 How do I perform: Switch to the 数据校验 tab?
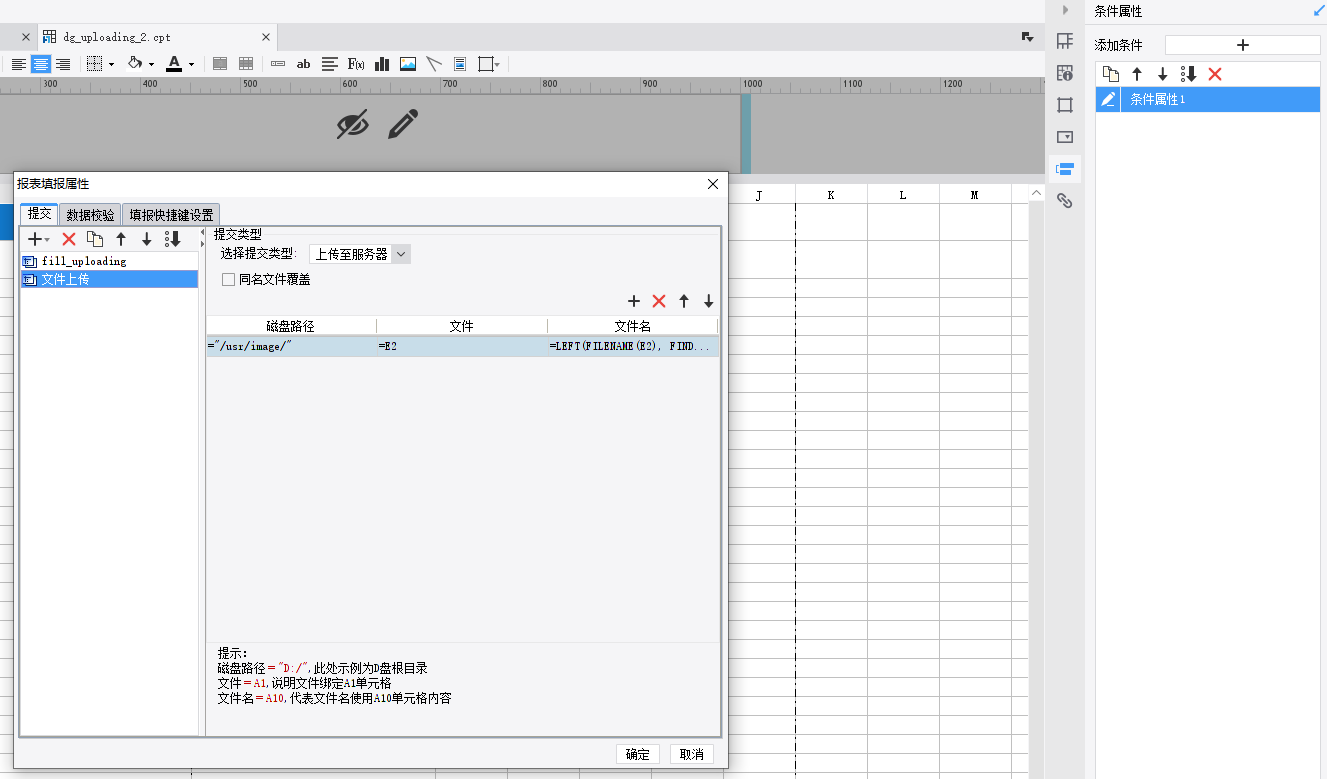tap(90, 215)
